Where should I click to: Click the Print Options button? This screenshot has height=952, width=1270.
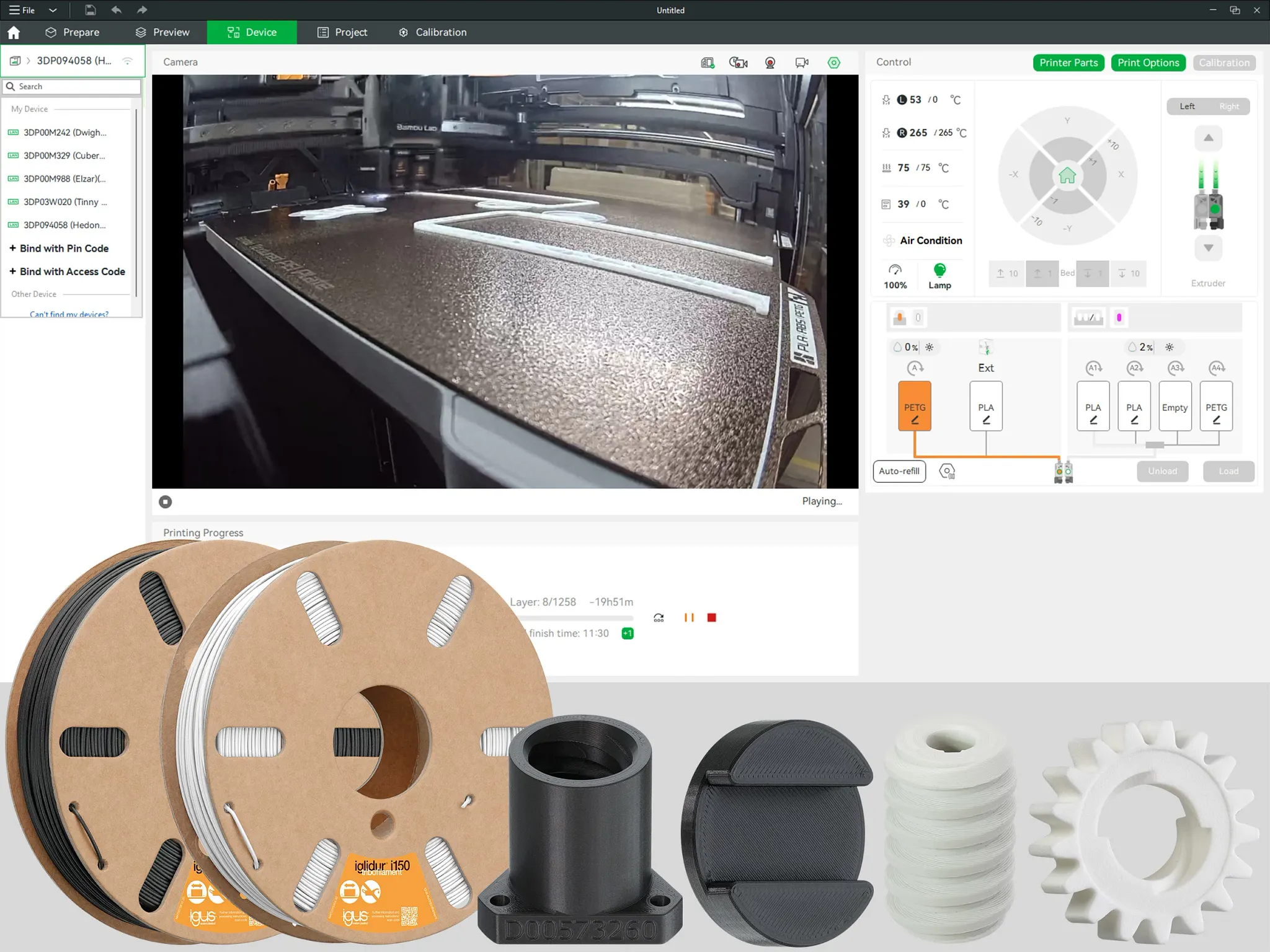1148,63
